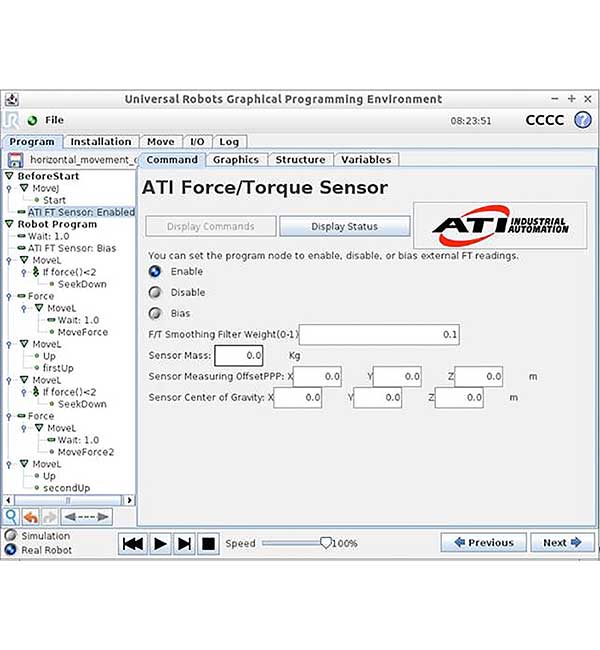Screen dimensions: 600x650
Task: Step forward one program node
Action: click(x=184, y=543)
